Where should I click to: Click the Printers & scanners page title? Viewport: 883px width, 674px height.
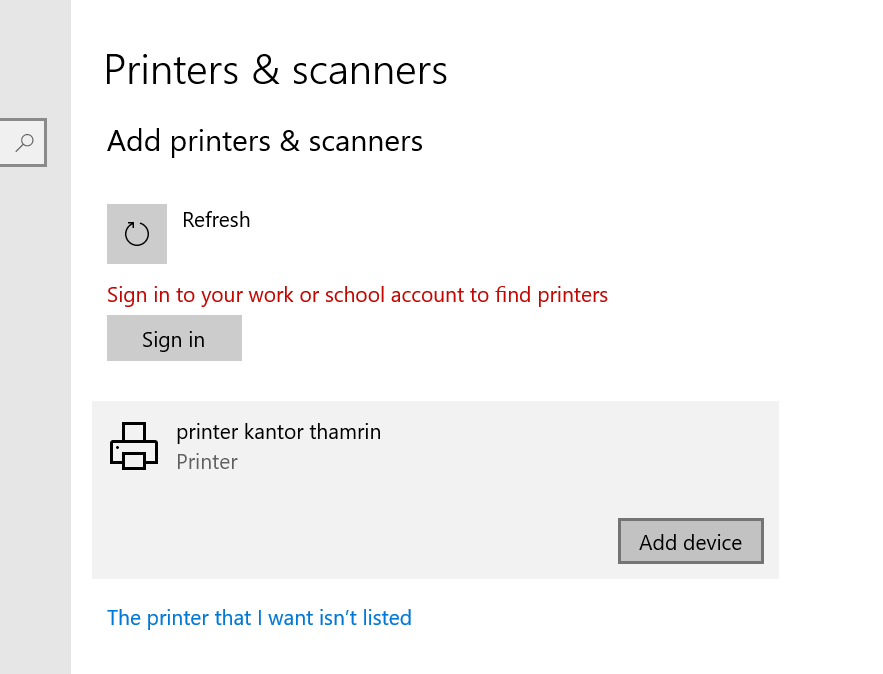coord(275,71)
